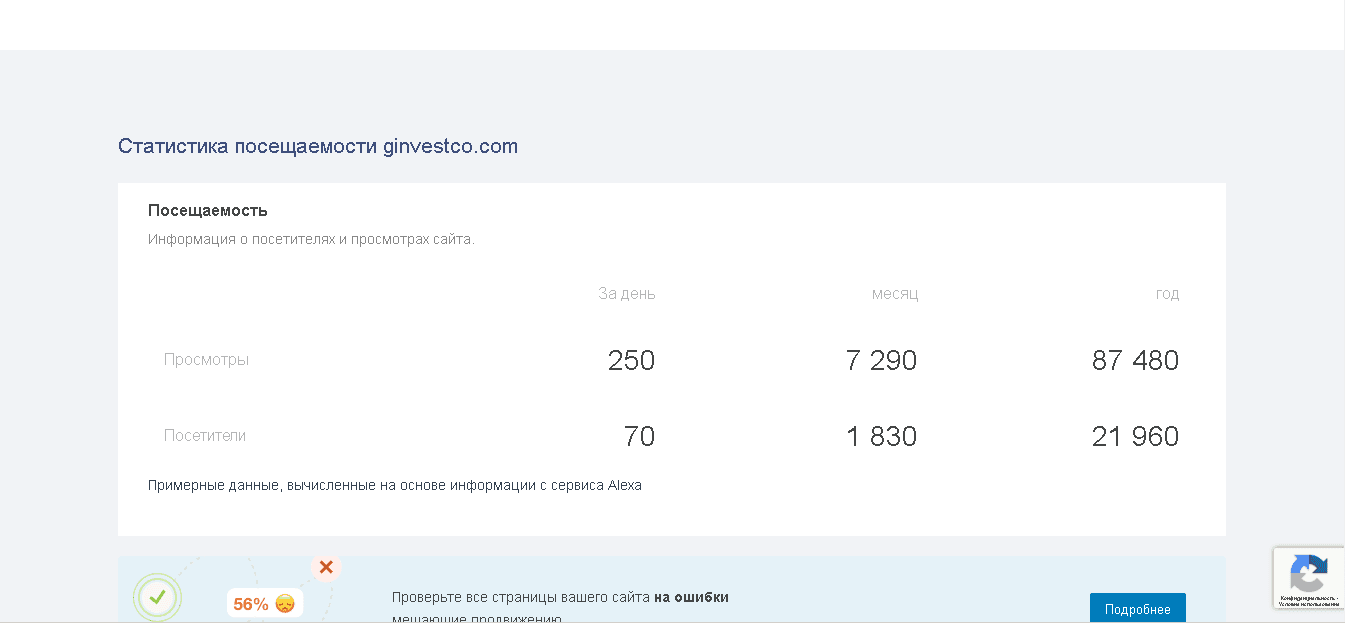Click the green checkmark icon in the banner

(157, 597)
